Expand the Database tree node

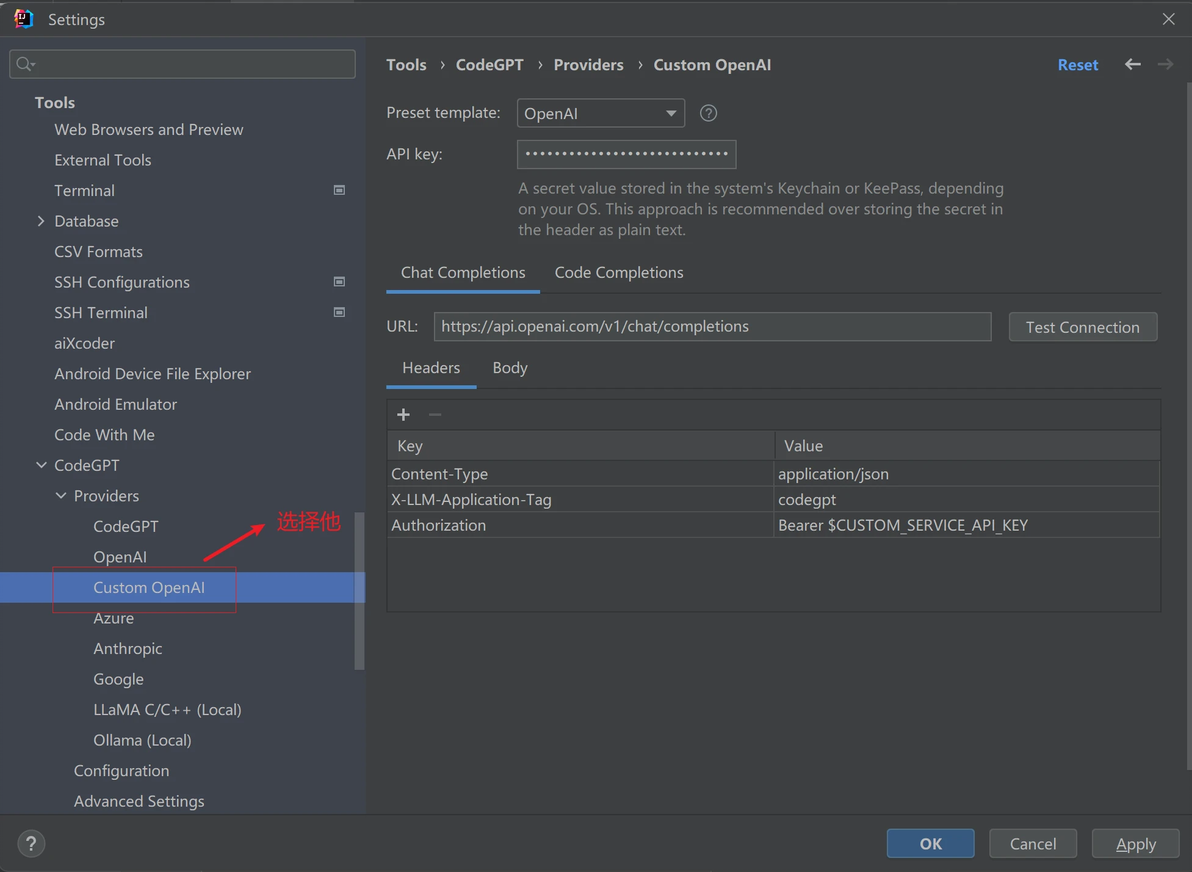click(41, 221)
